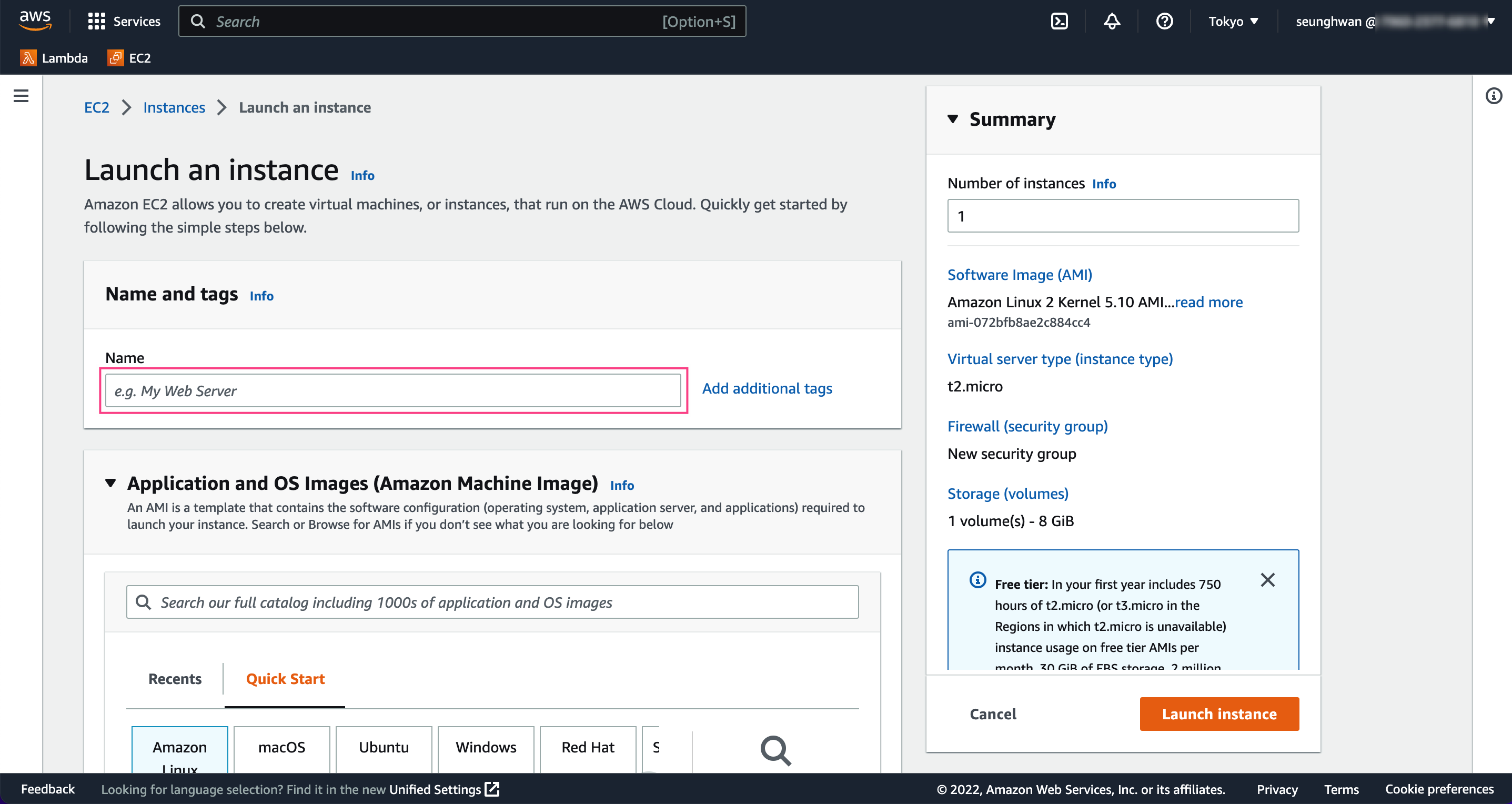Collapse the Summary panel
This screenshot has width=1512, height=804.
click(x=953, y=119)
